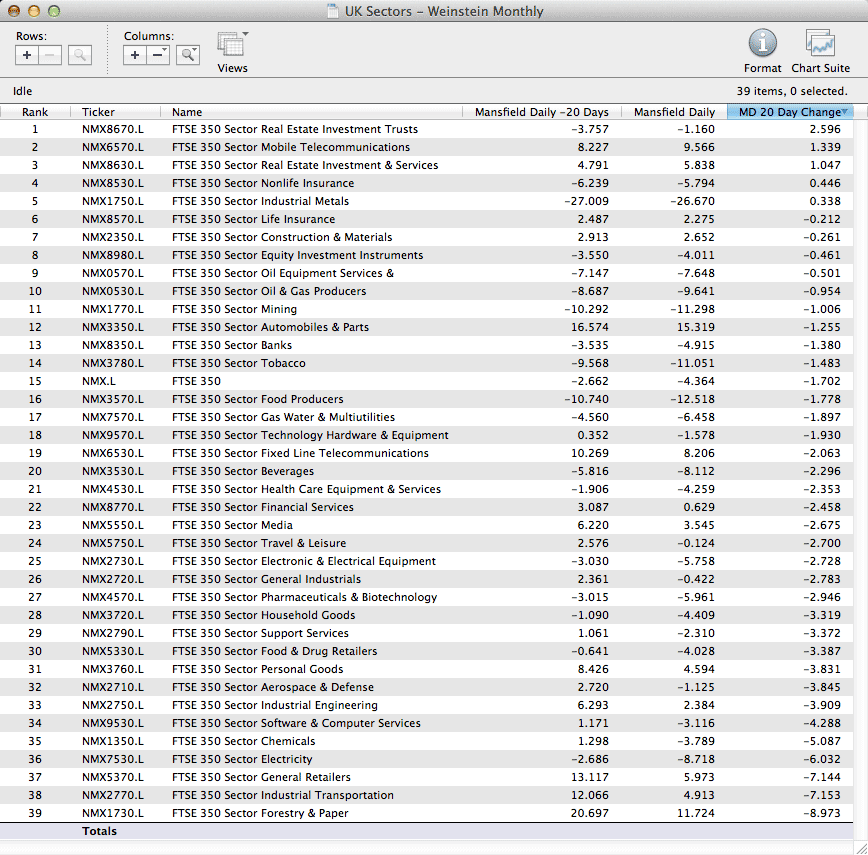Image resolution: width=868 pixels, height=855 pixels.
Task: Click the Rows magnifier search button
Action: (80, 56)
